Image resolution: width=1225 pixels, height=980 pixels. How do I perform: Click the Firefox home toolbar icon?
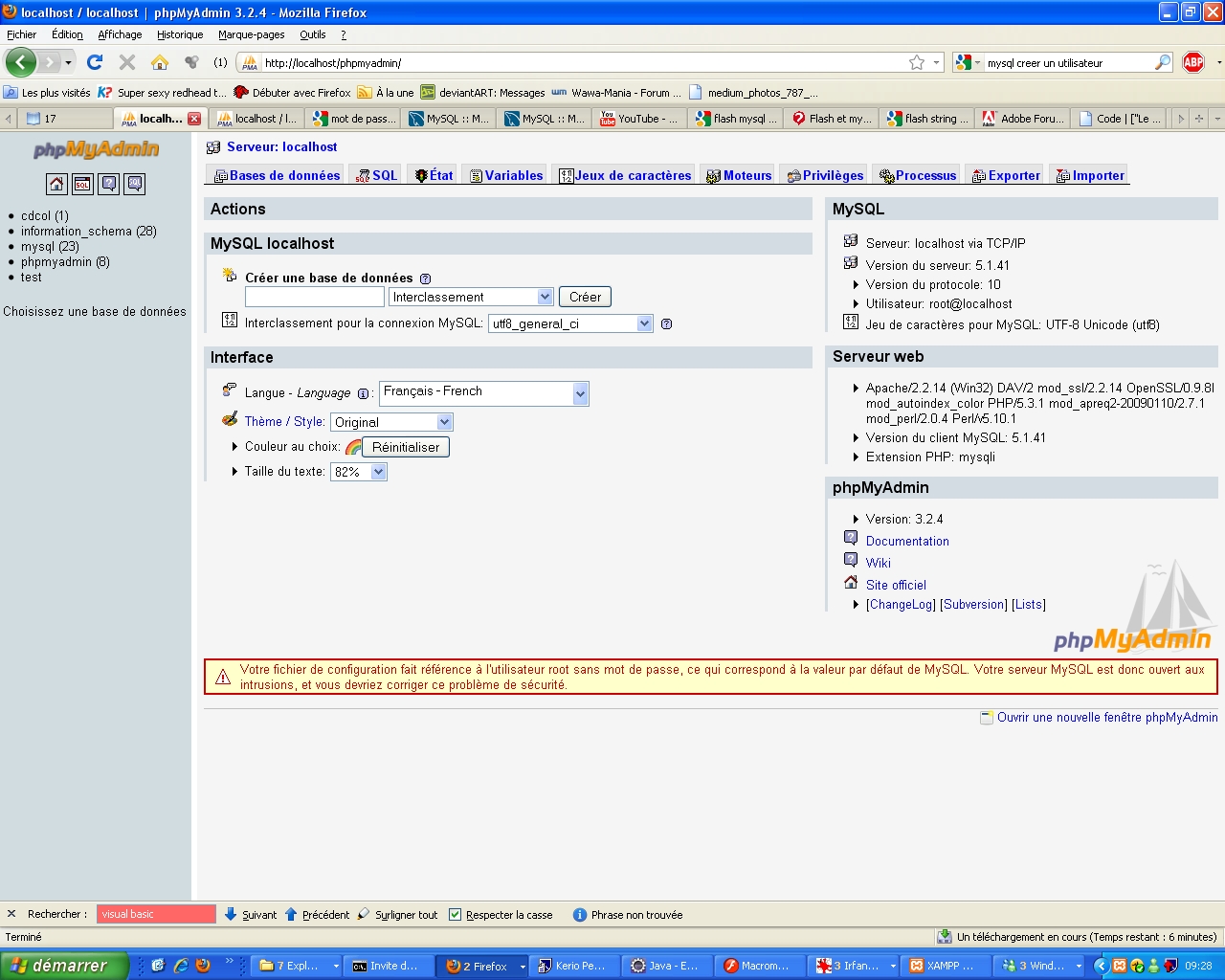(x=160, y=62)
